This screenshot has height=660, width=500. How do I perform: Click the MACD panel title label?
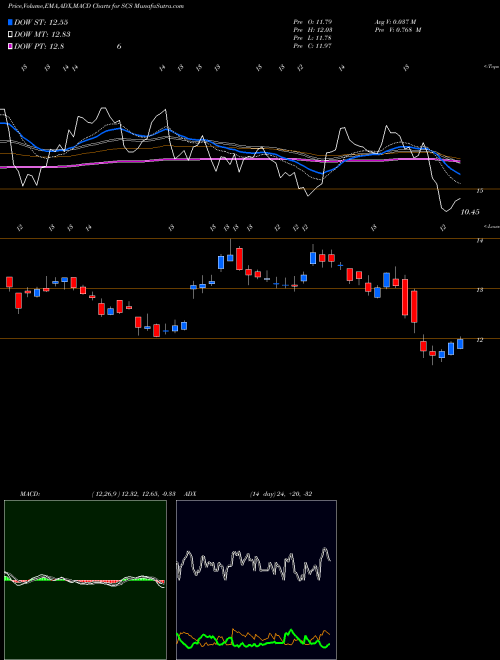29,494
